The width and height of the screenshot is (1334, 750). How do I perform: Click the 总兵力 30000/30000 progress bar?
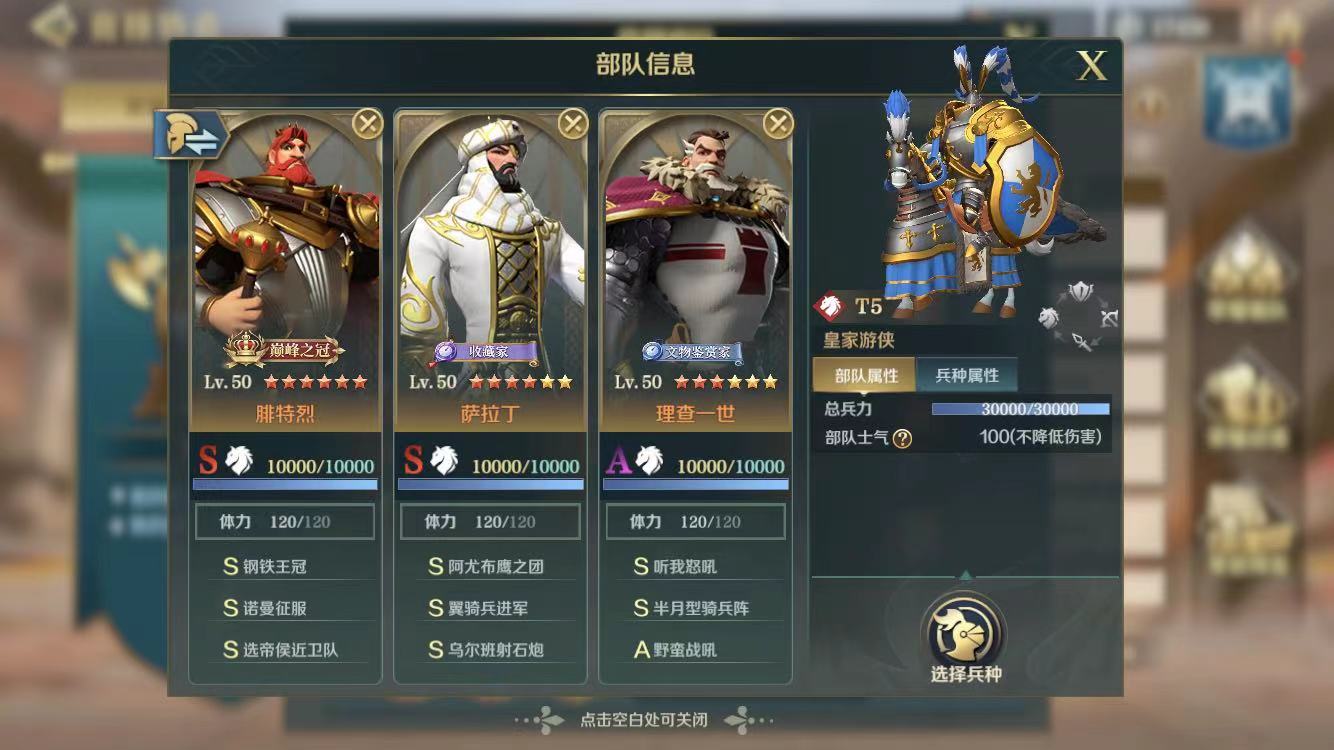pos(1020,409)
